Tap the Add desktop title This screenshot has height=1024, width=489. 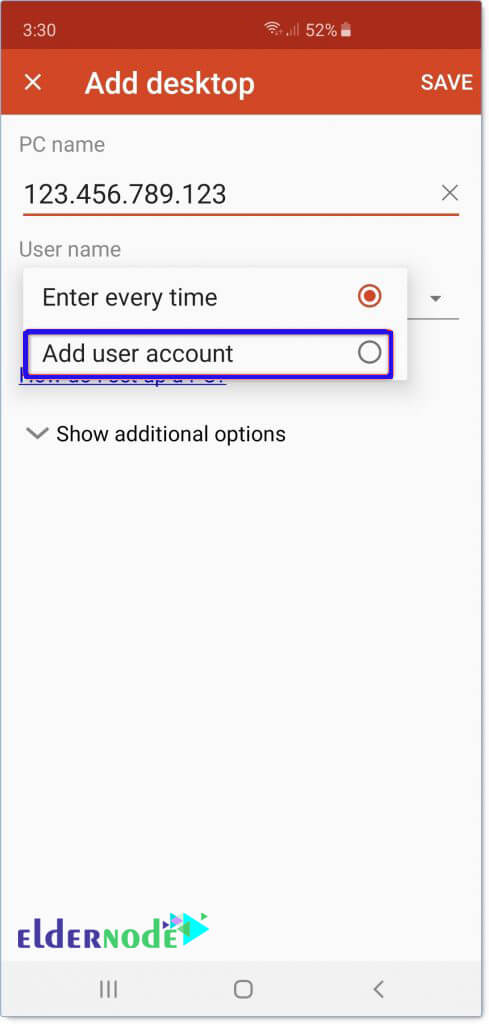(170, 84)
